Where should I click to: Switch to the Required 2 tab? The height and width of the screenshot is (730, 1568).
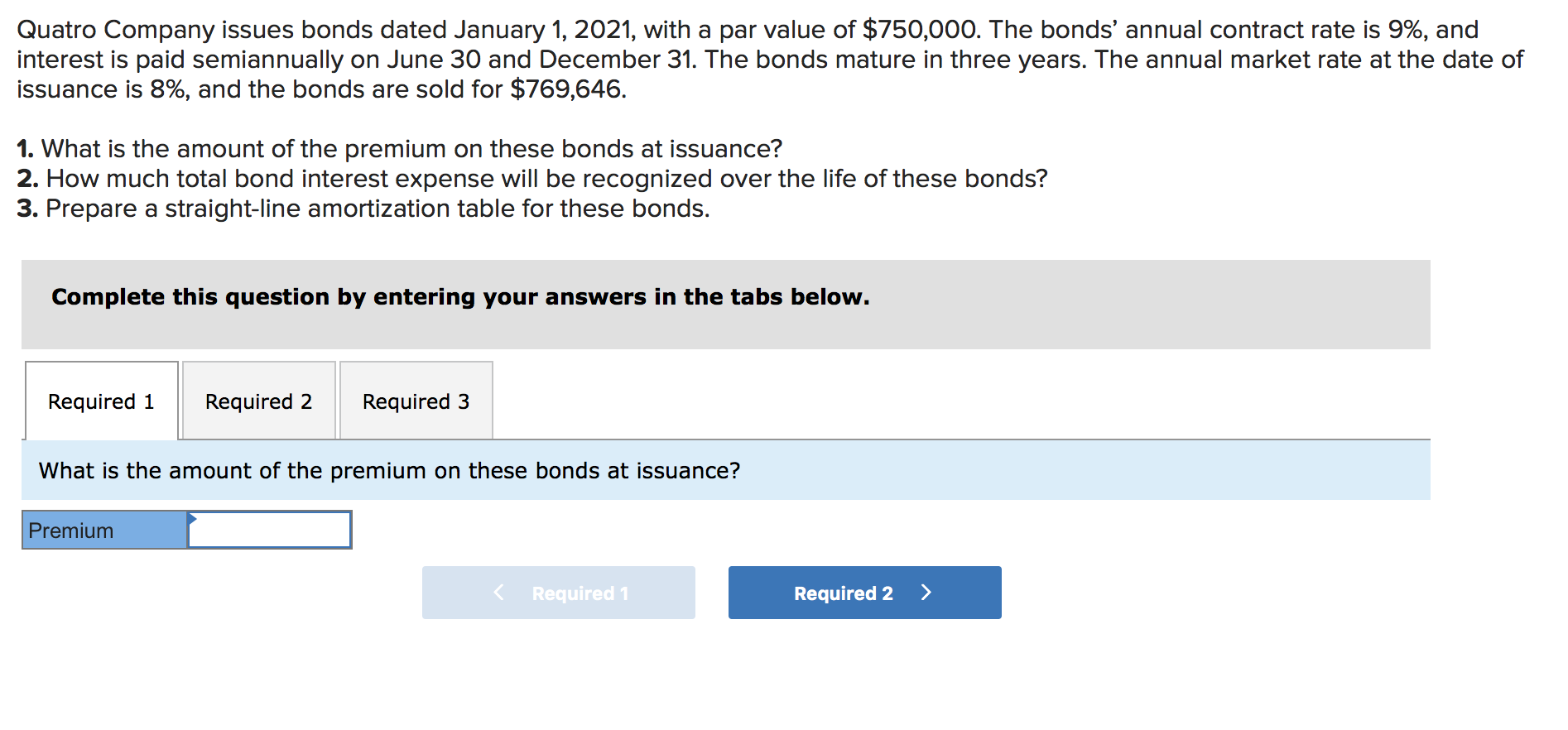(x=258, y=401)
